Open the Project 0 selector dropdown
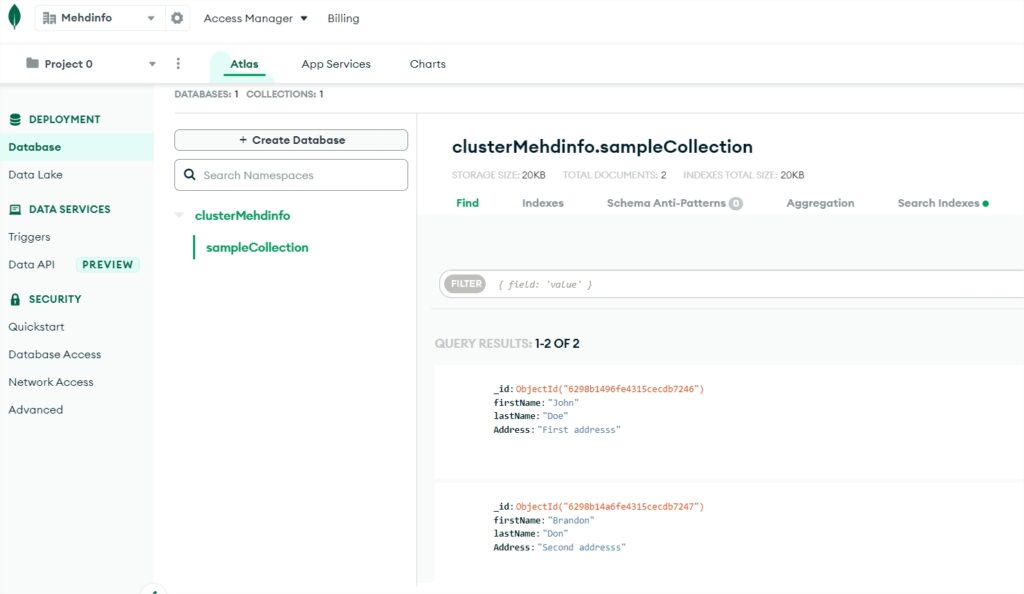 click(x=91, y=64)
